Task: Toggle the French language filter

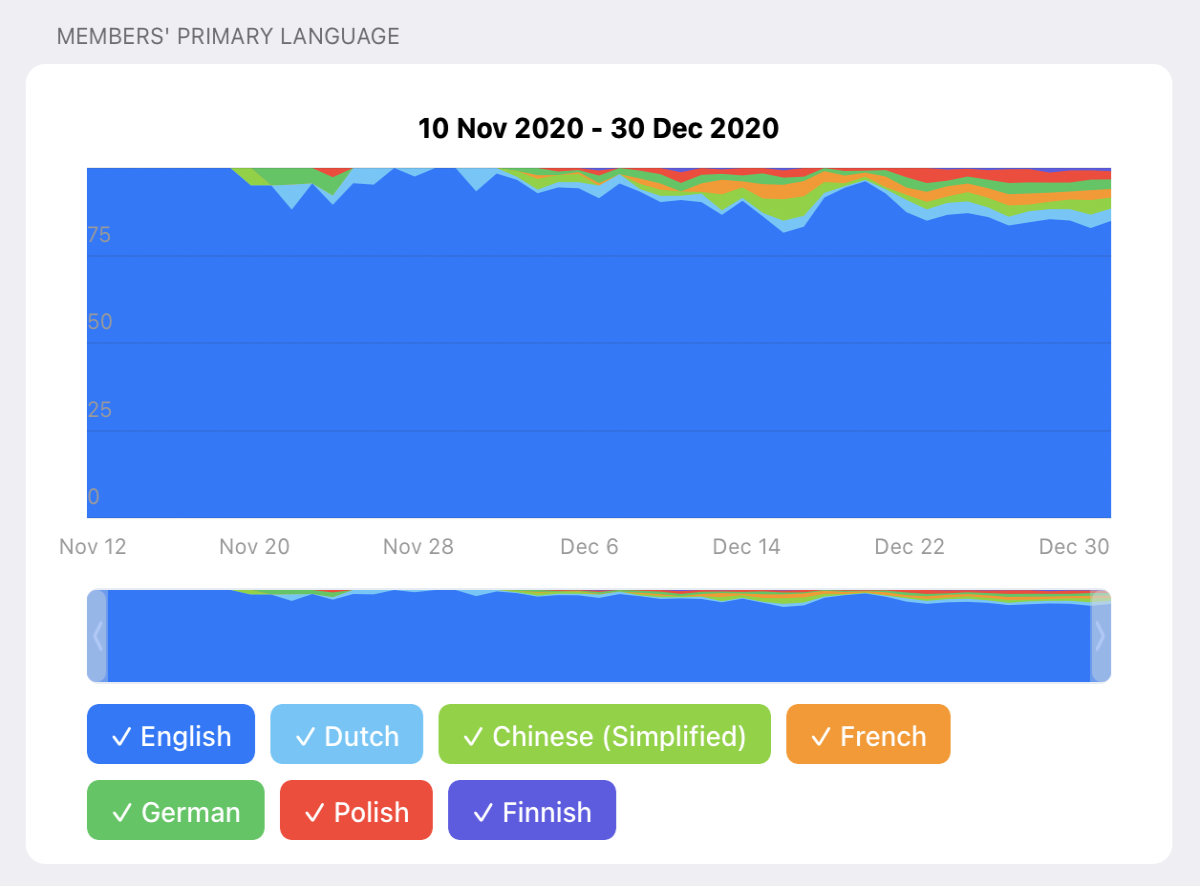Action: [x=868, y=734]
